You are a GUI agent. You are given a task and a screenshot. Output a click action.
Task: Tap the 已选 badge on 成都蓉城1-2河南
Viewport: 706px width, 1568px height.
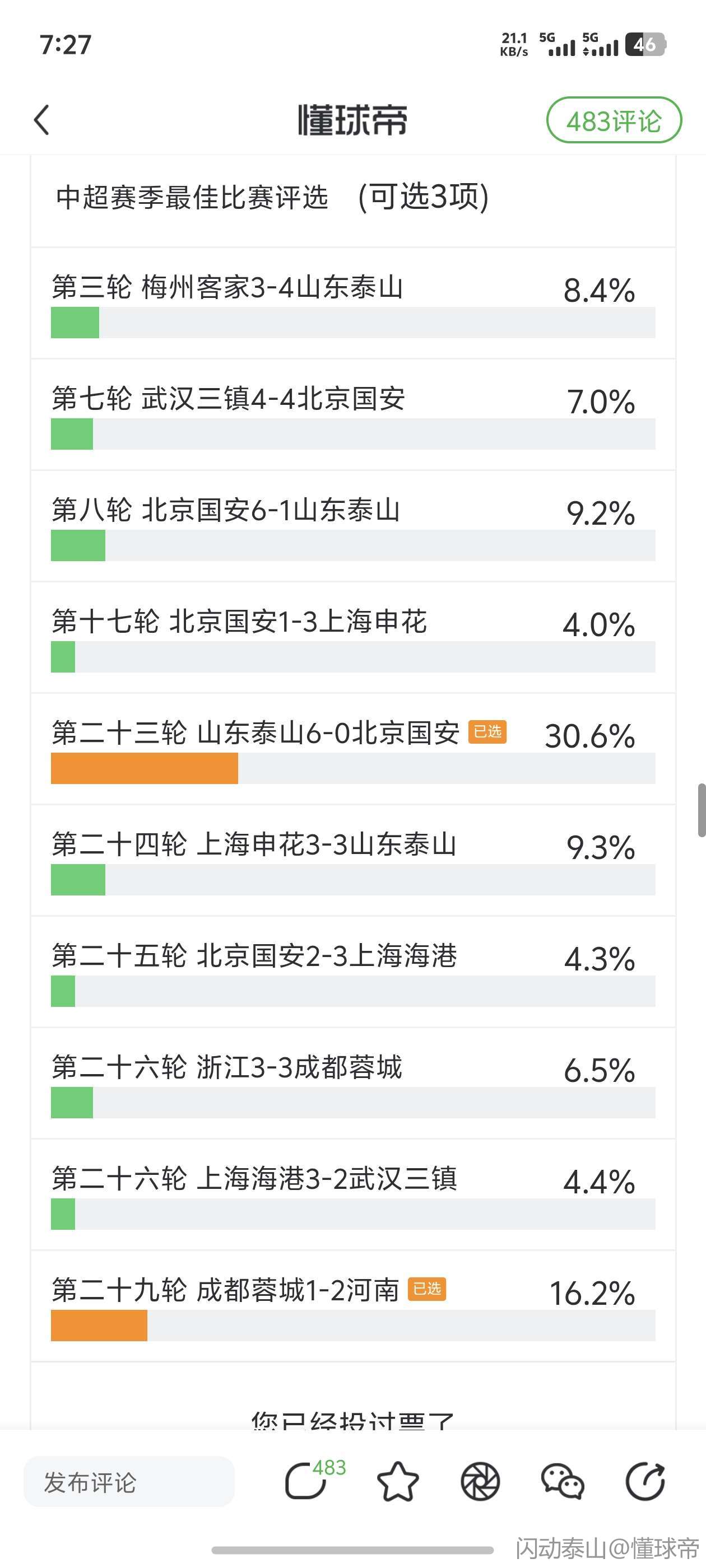(427, 1289)
